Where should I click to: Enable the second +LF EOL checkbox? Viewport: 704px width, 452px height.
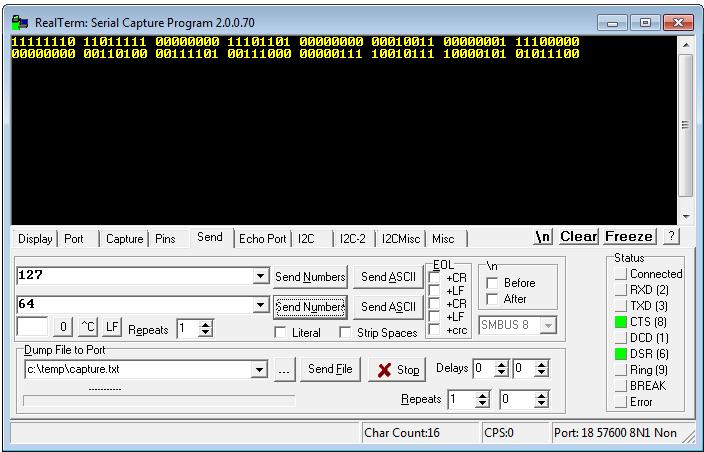(435, 317)
